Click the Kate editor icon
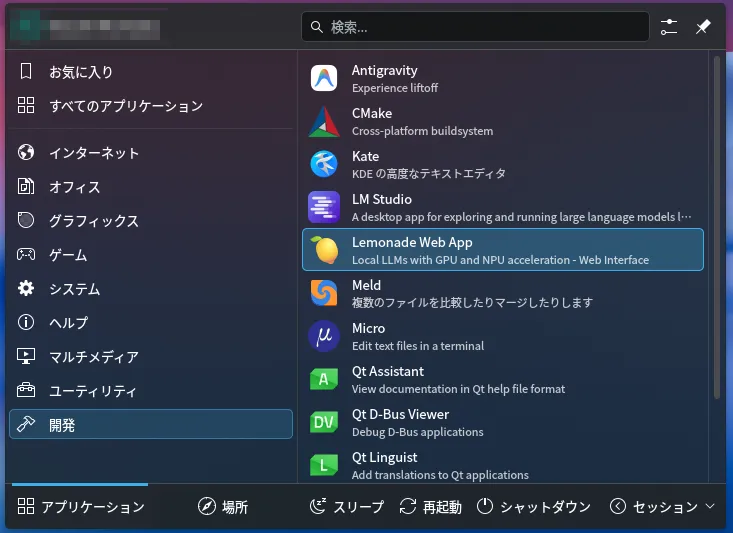 (x=324, y=165)
